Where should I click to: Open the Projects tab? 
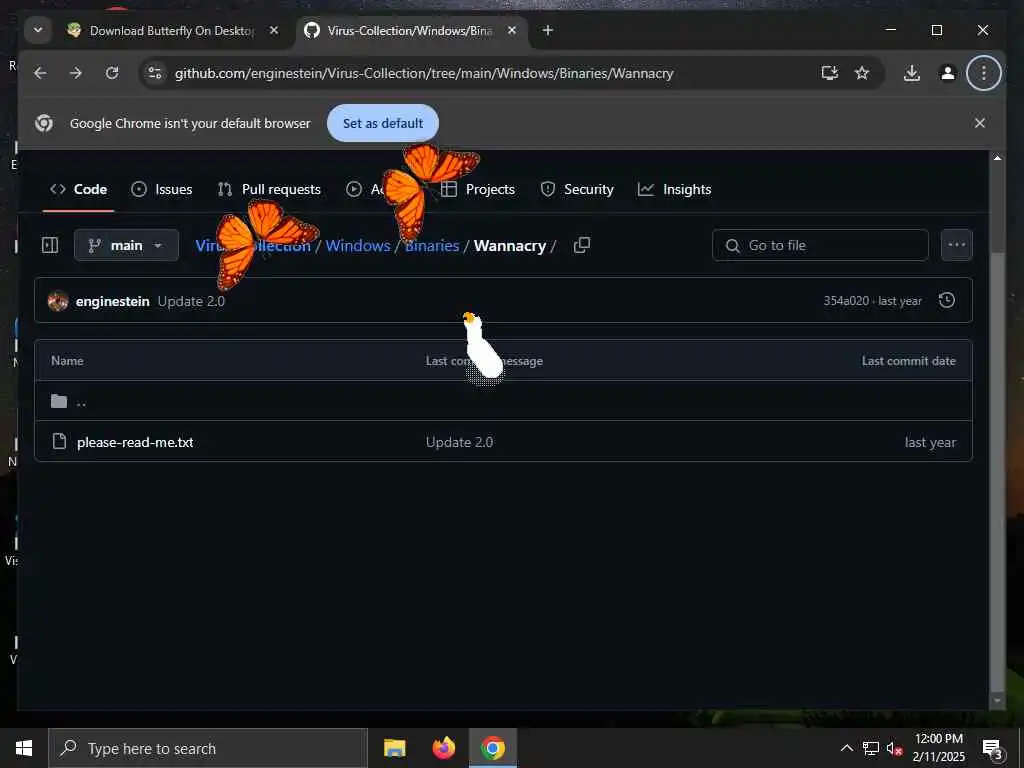click(x=477, y=189)
